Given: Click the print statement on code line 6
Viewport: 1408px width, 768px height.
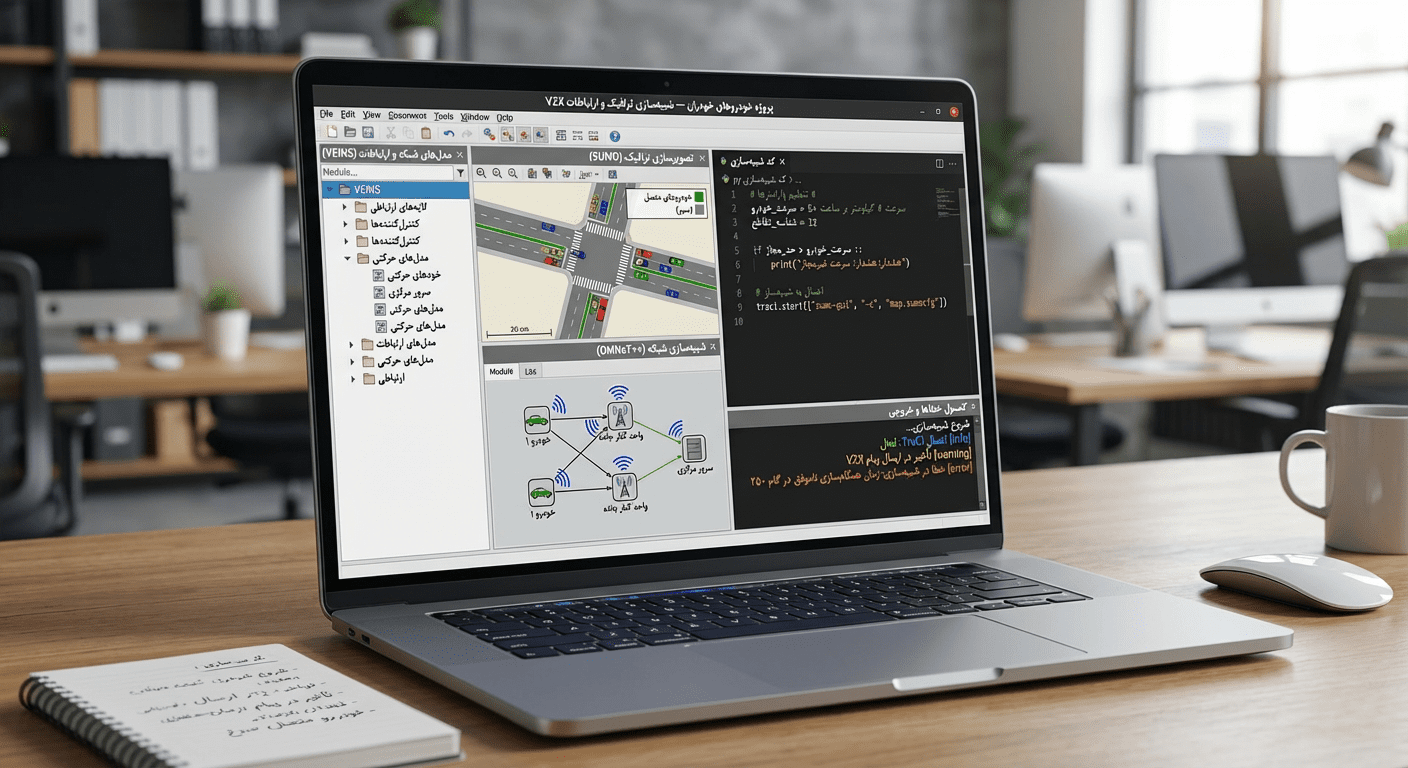Looking at the screenshot, I should pyautogui.click(x=839, y=265).
